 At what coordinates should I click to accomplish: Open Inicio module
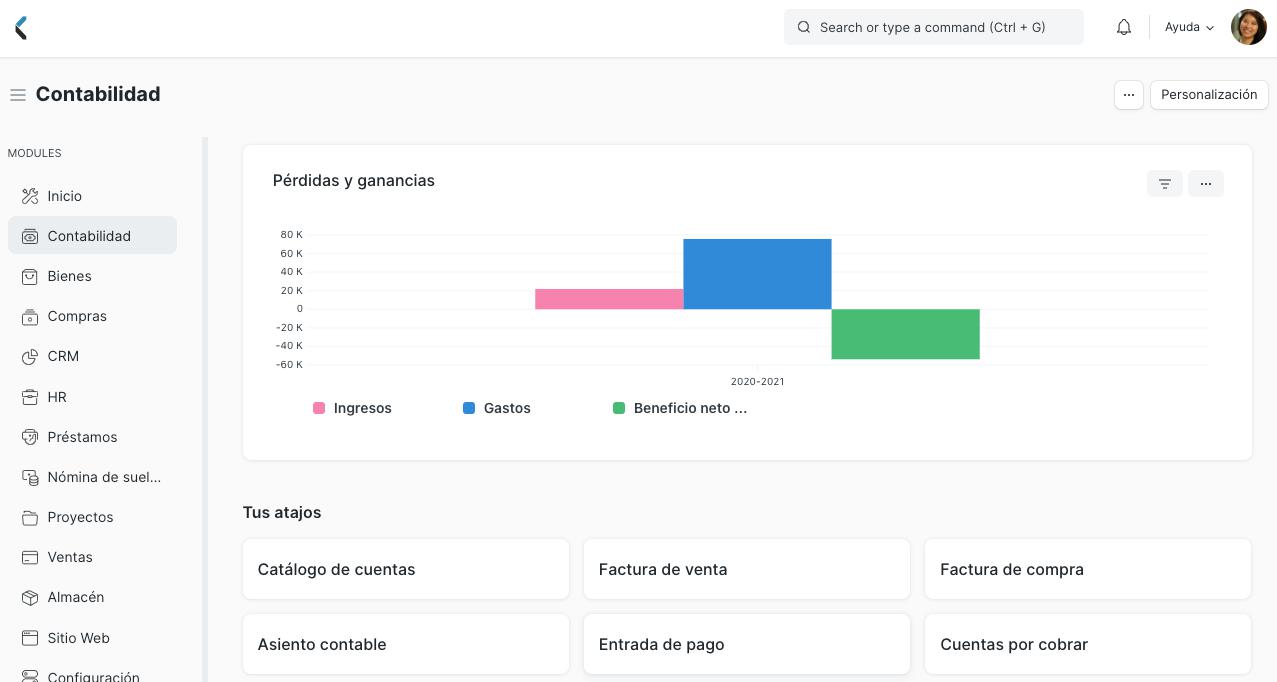(92, 196)
